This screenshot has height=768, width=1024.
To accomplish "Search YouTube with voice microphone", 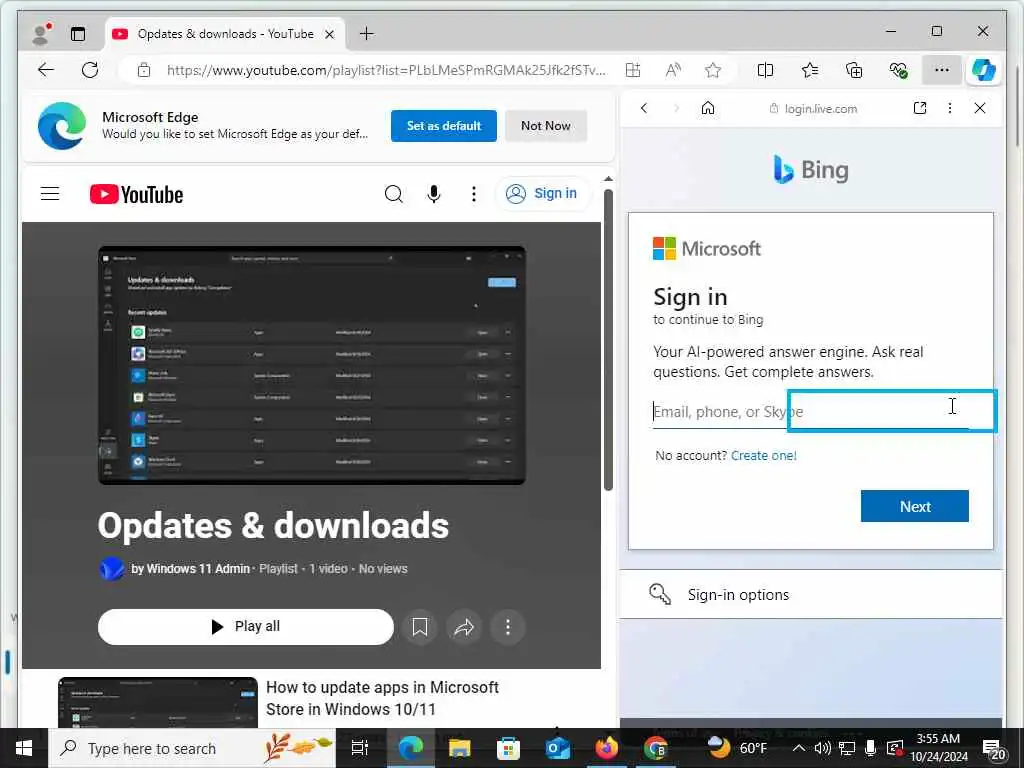I will [x=434, y=194].
